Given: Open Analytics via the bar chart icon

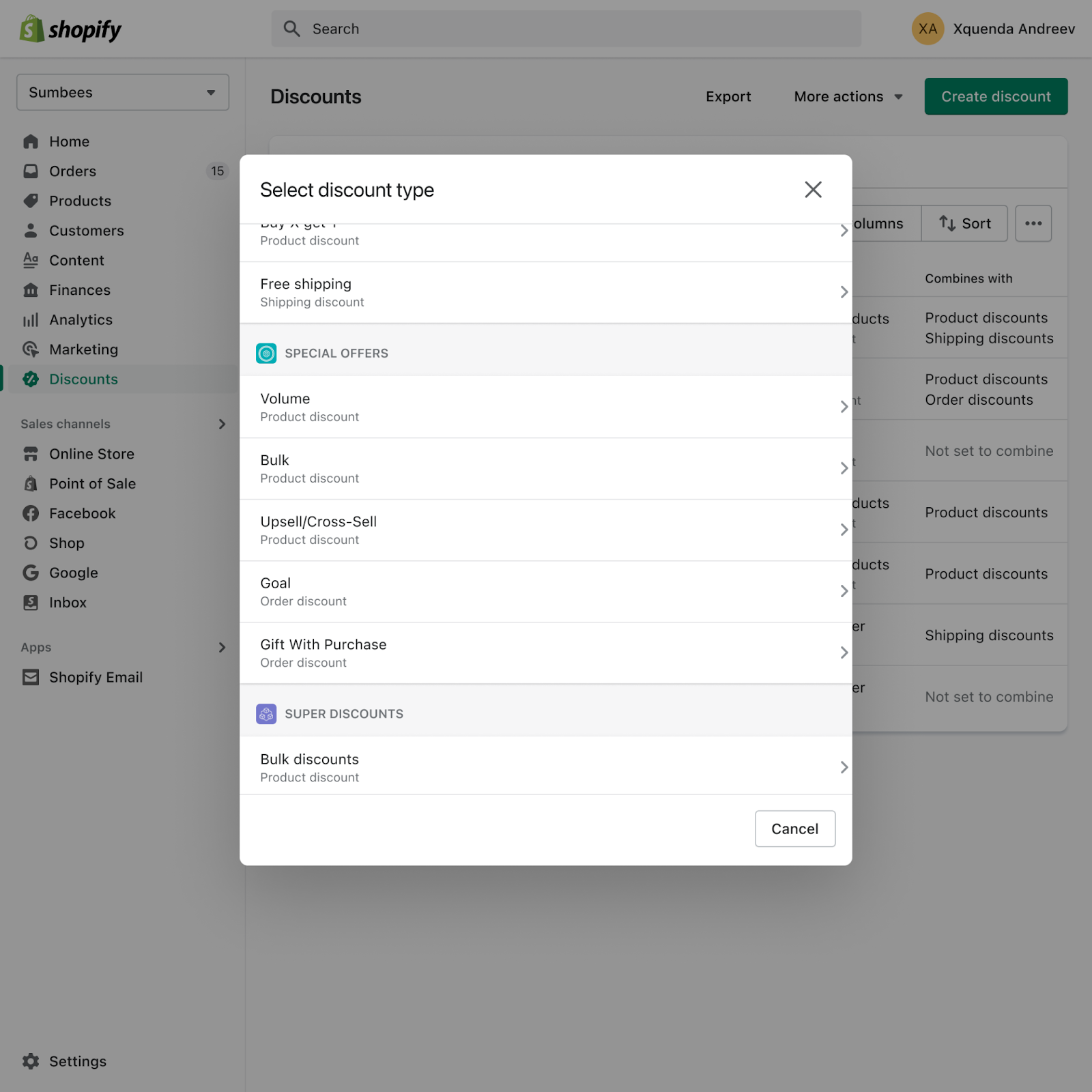Looking at the screenshot, I should pyautogui.click(x=31, y=319).
